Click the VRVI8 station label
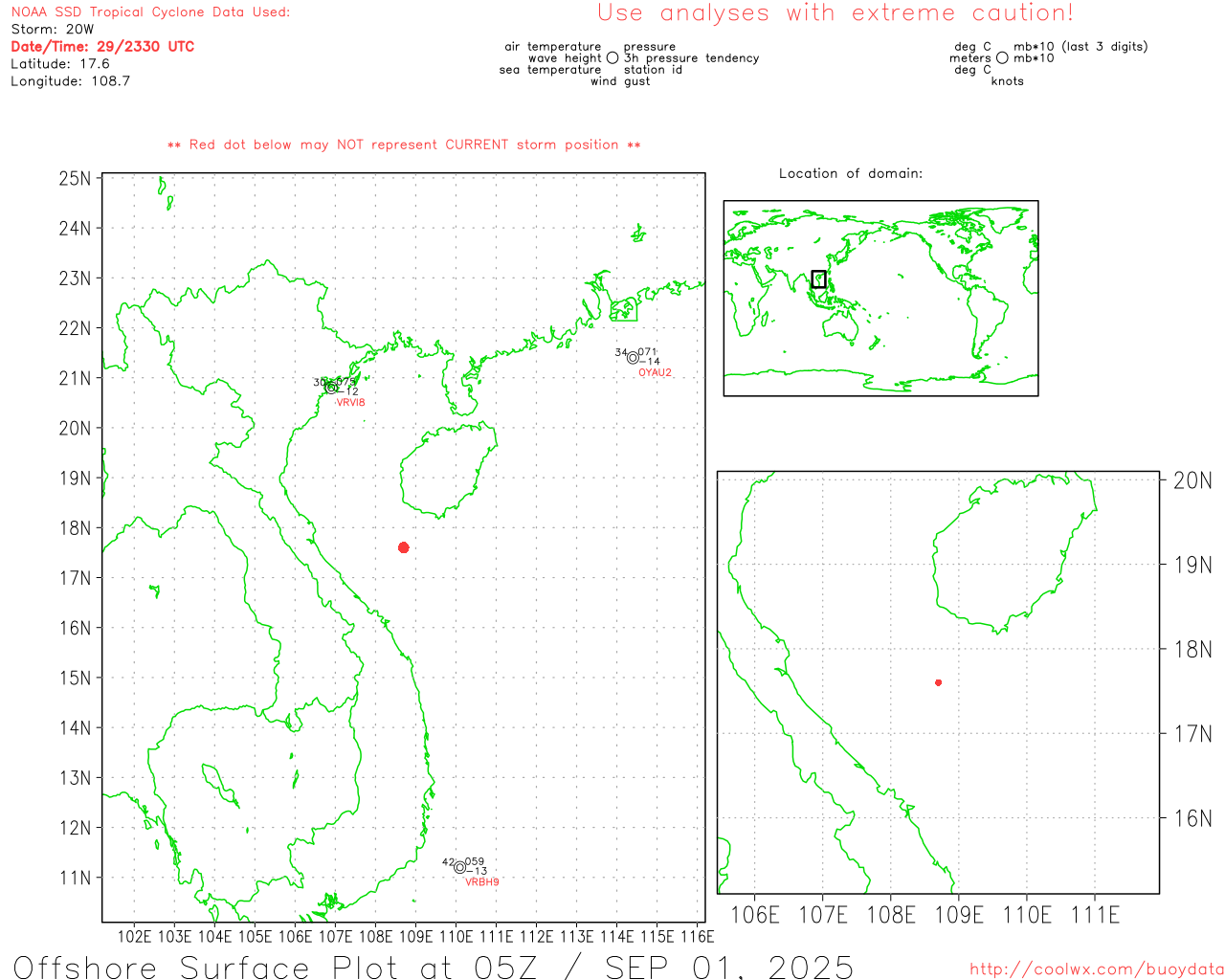This screenshot has height=980, width=1225. pyautogui.click(x=350, y=403)
